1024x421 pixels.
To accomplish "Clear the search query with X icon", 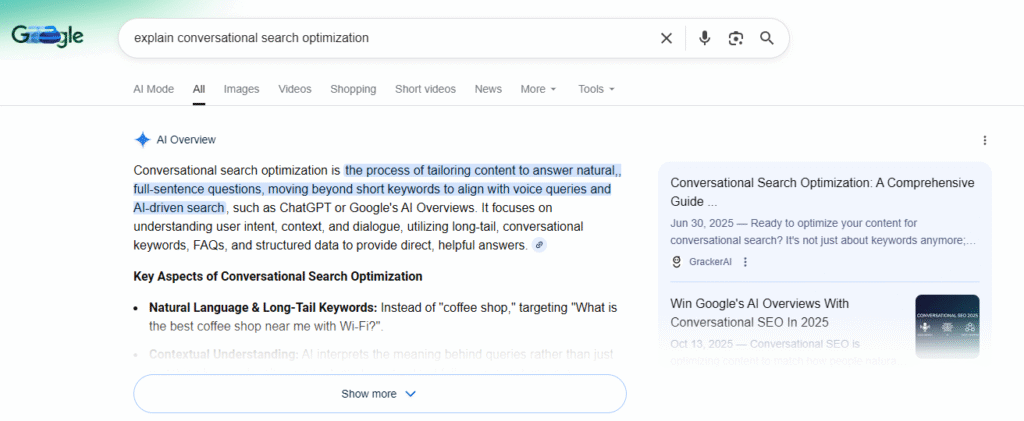I will coord(666,38).
